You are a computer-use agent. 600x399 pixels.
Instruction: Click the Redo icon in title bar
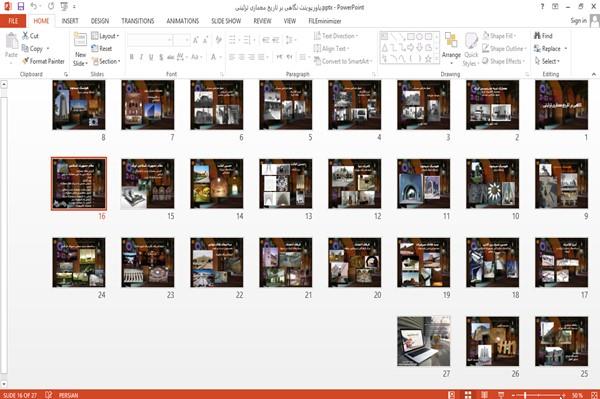point(51,6)
